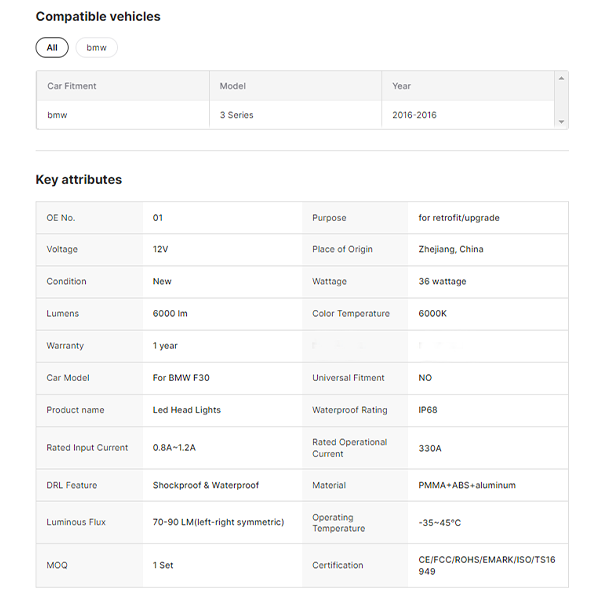Click the fitment table scroll down arrow
This screenshot has width=600, height=600.
pyautogui.click(x=562, y=122)
